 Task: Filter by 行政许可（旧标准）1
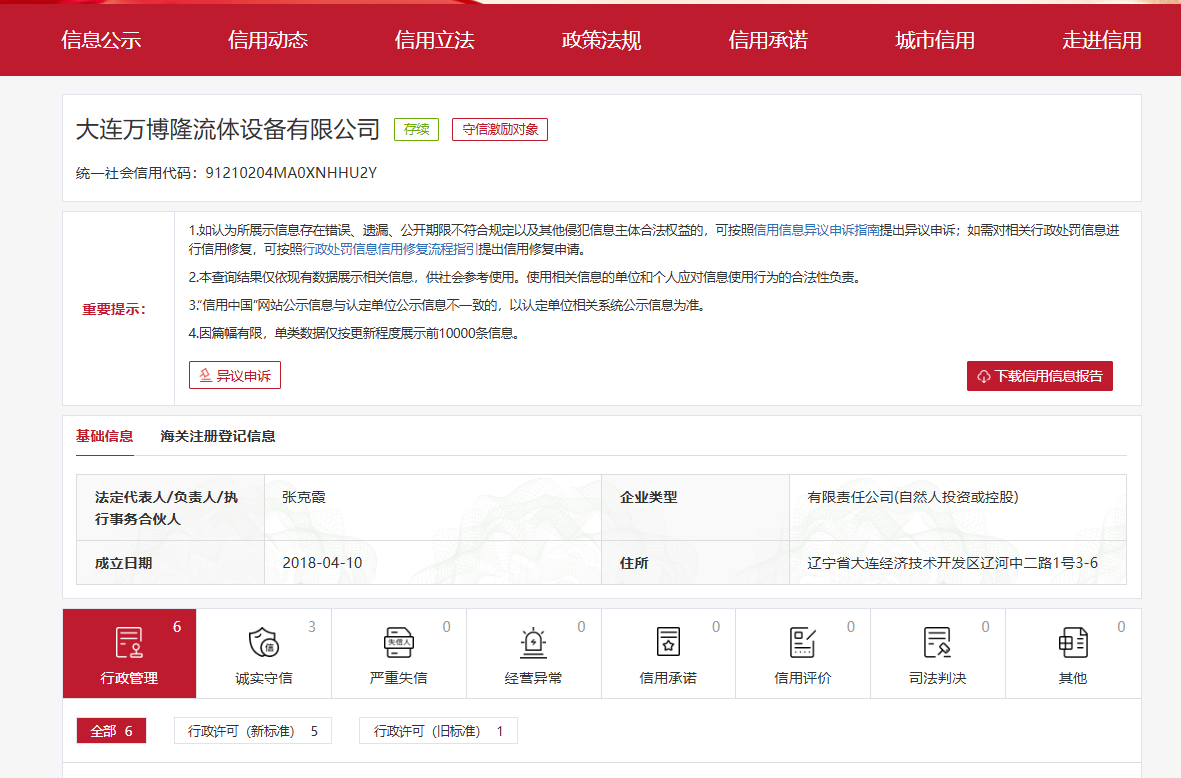click(x=438, y=731)
